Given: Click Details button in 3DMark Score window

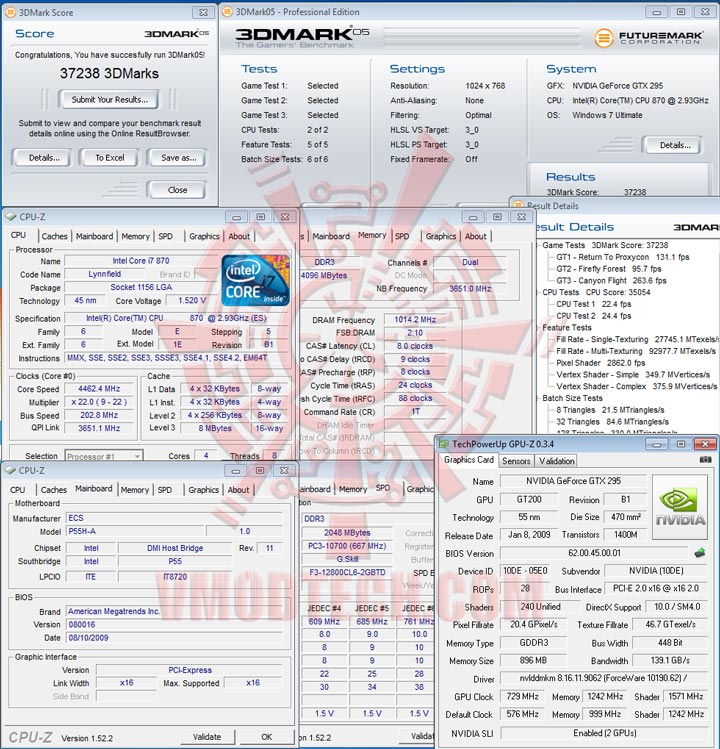Looking at the screenshot, I should coord(43,158).
